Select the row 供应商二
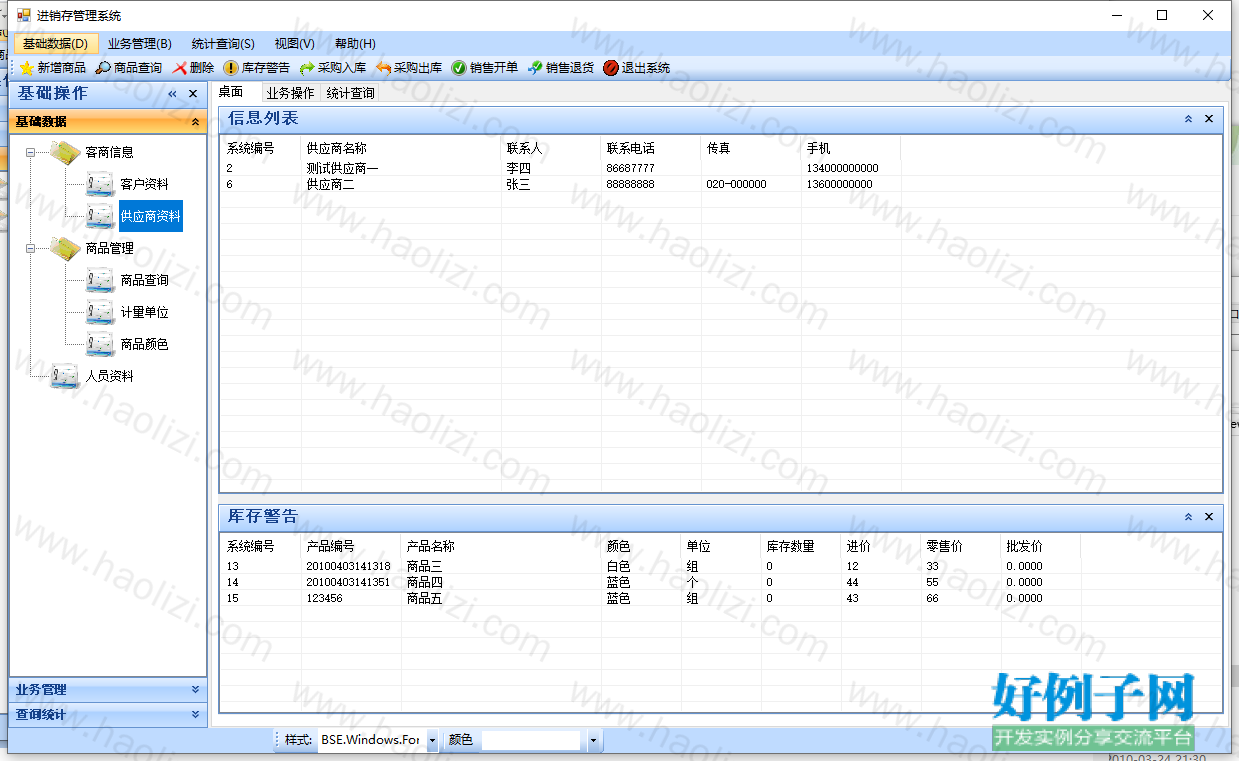Image resolution: width=1239 pixels, height=761 pixels. (720, 184)
